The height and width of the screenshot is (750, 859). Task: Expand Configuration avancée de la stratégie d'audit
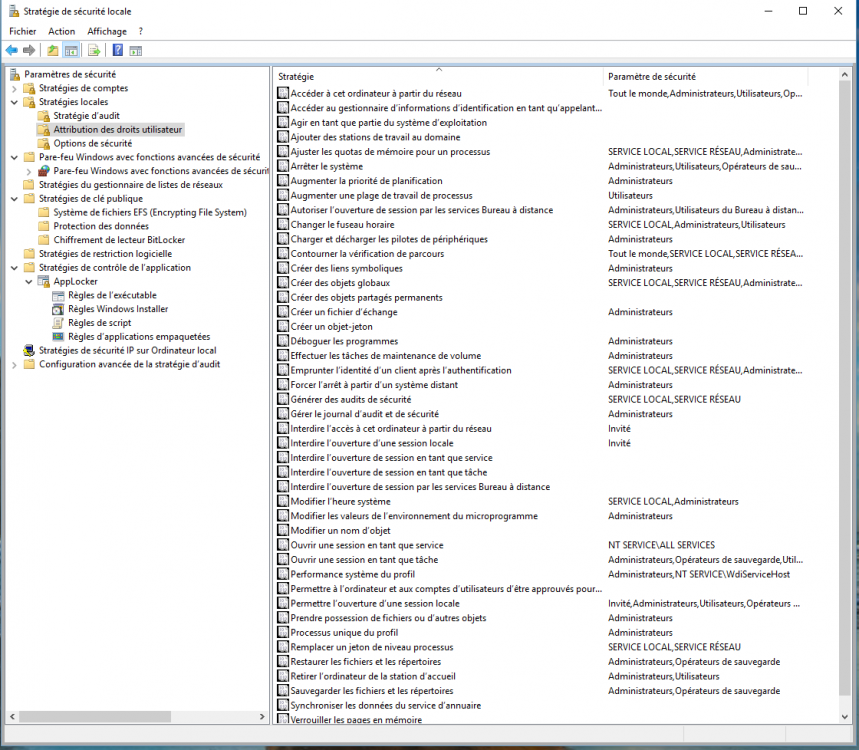[14, 364]
